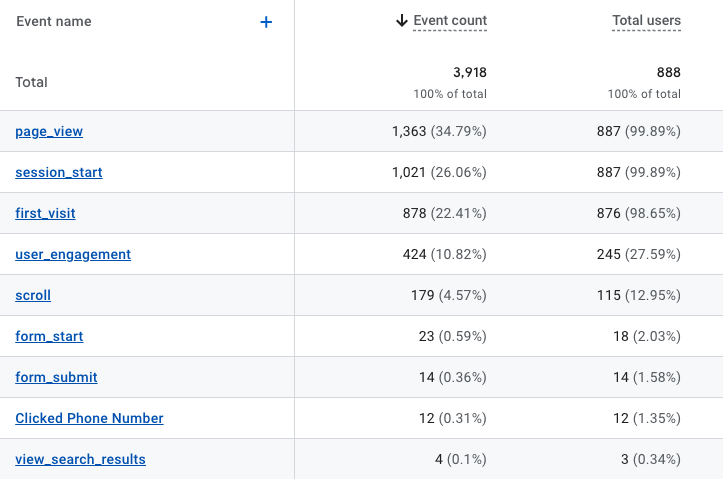Click the 14 (0.36%) event count cell
The height and width of the screenshot is (479, 723).
click(453, 378)
